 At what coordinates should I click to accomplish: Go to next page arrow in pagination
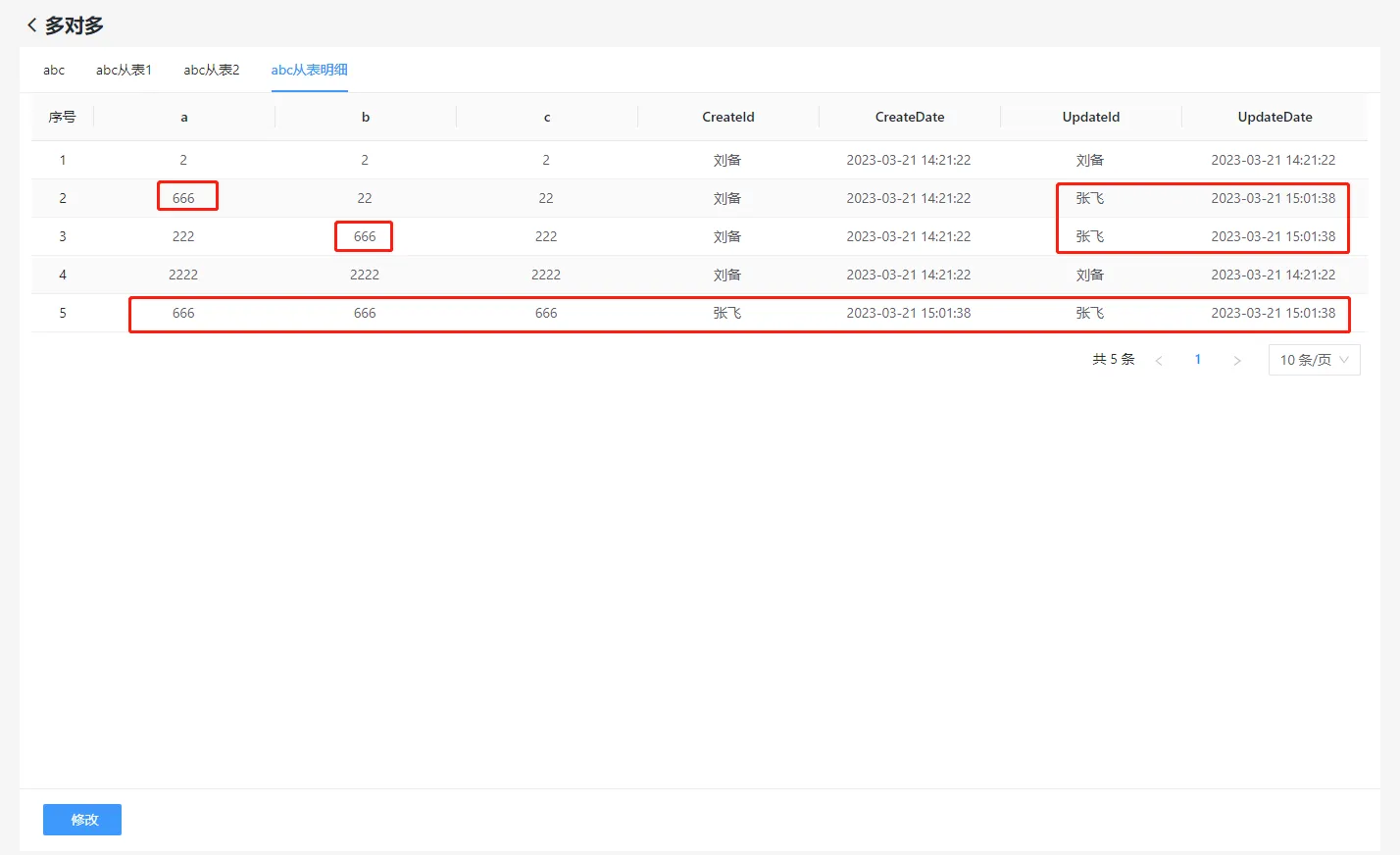tap(1237, 361)
